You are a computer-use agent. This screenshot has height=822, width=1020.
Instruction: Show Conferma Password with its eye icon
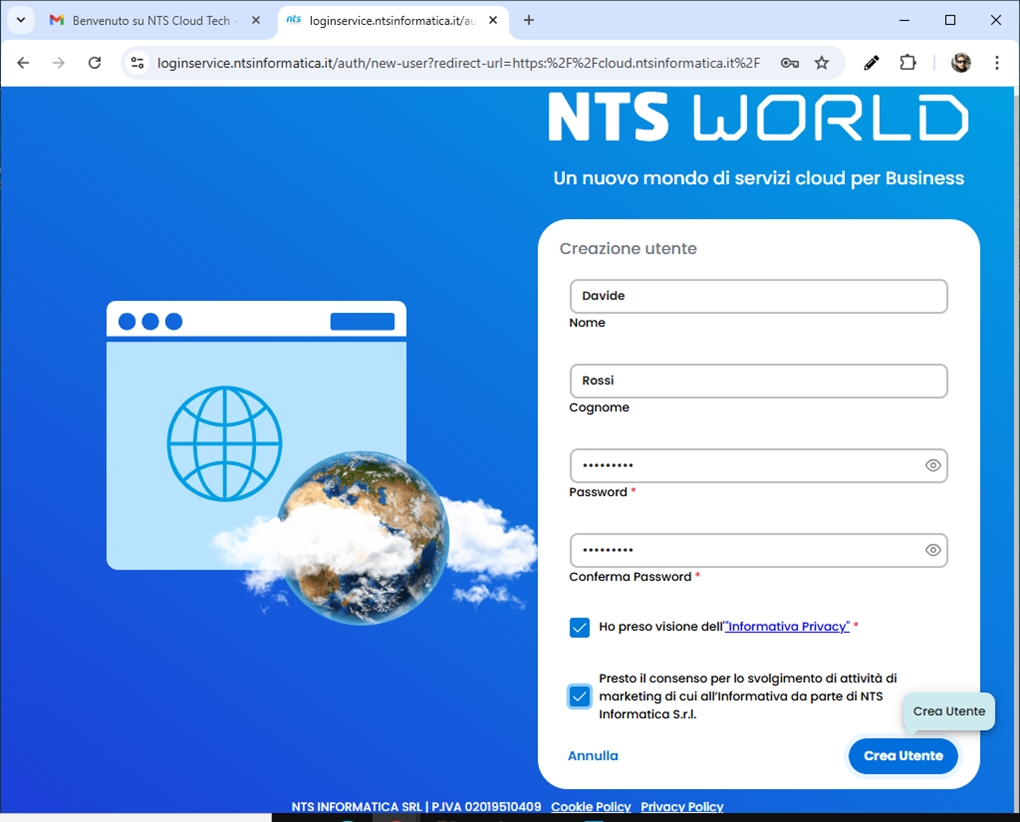[x=933, y=550]
